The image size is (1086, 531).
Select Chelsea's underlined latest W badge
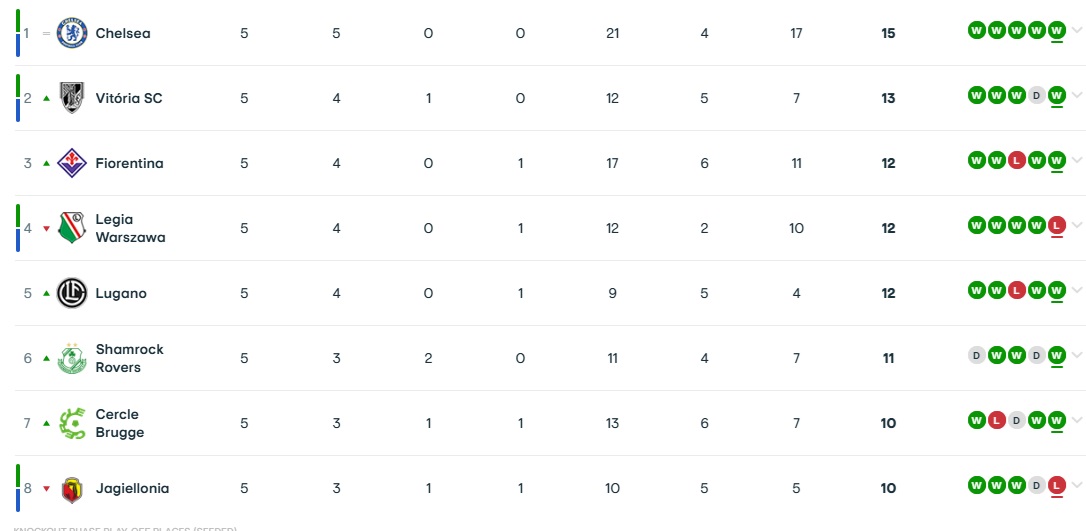pyautogui.click(x=1056, y=30)
